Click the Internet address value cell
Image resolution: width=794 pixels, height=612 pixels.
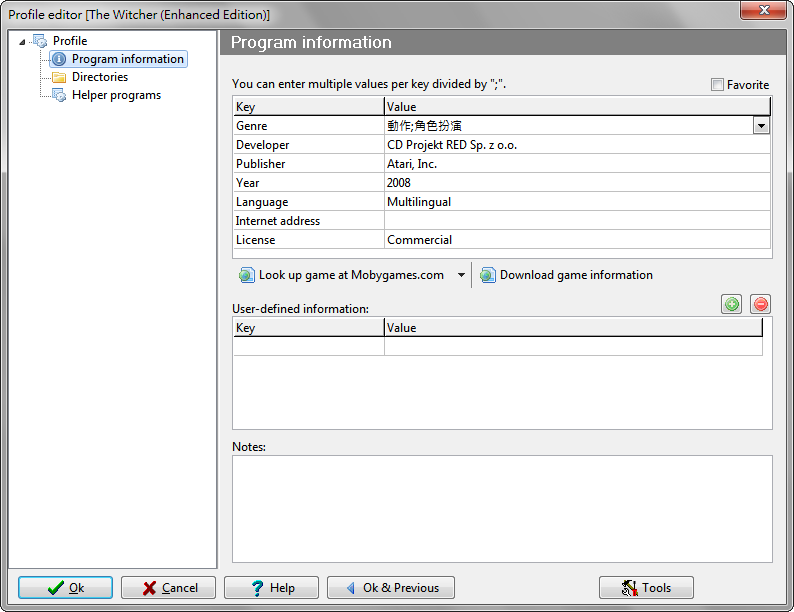(x=577, y=221)
